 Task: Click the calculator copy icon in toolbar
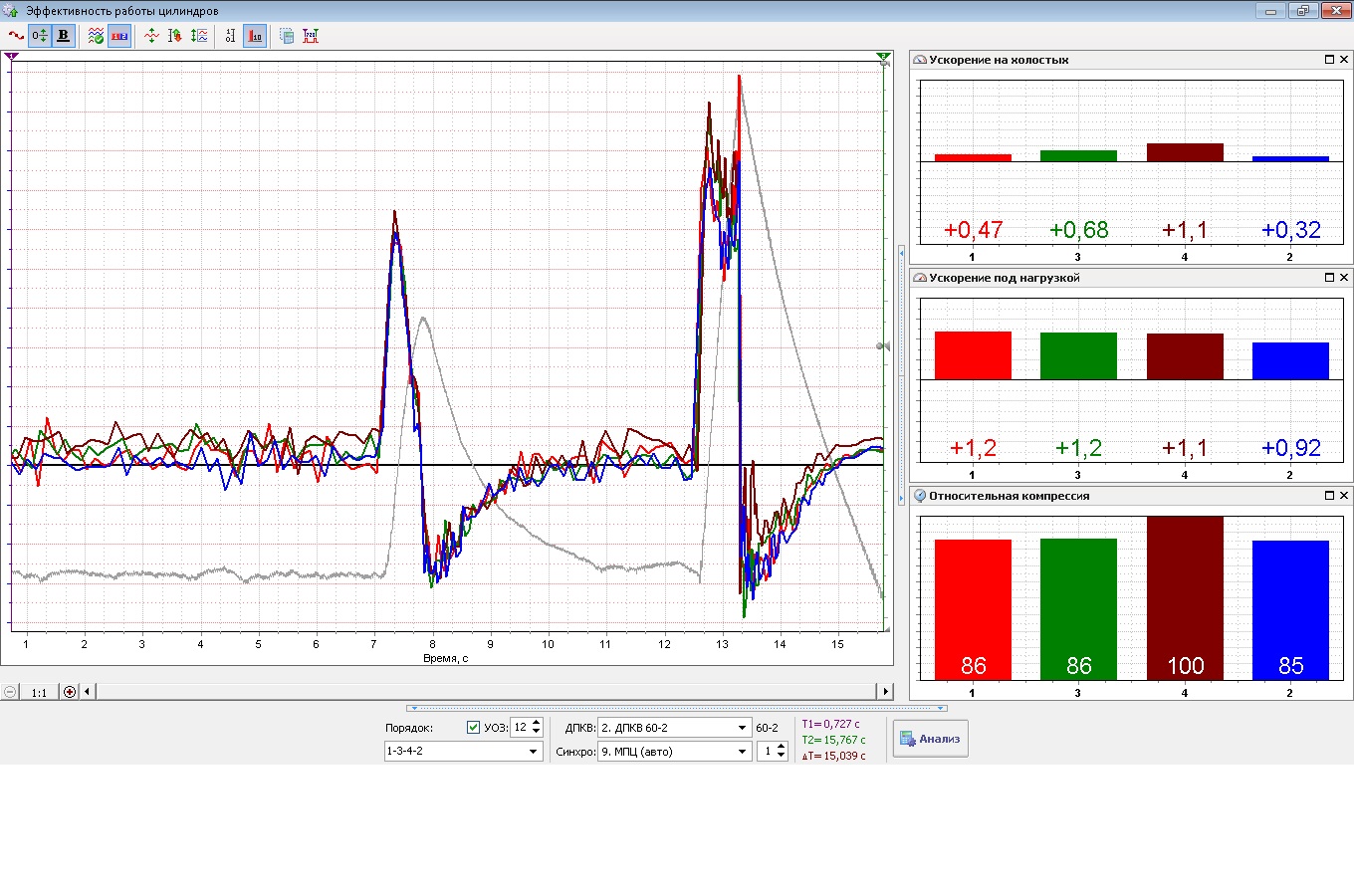pos(287,36)
